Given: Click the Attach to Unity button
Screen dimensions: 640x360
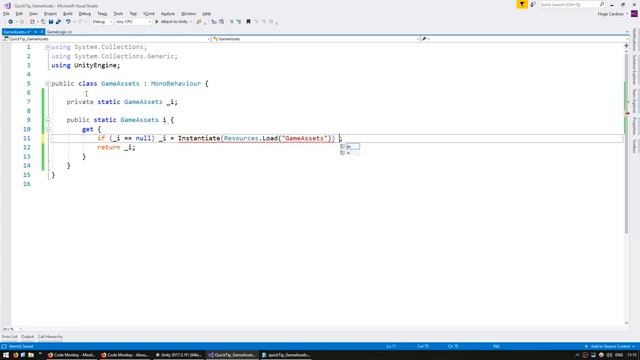Looking at the screenshot, I should click(x=173, y=22).
